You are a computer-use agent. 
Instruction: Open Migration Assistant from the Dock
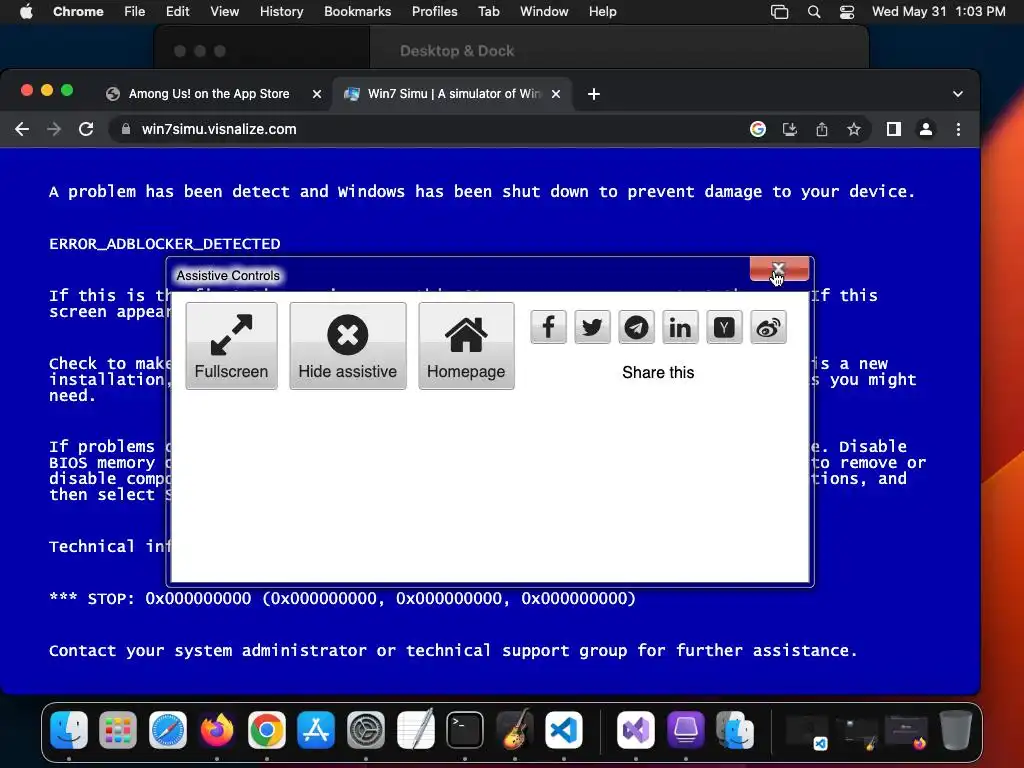coord(735,729)
